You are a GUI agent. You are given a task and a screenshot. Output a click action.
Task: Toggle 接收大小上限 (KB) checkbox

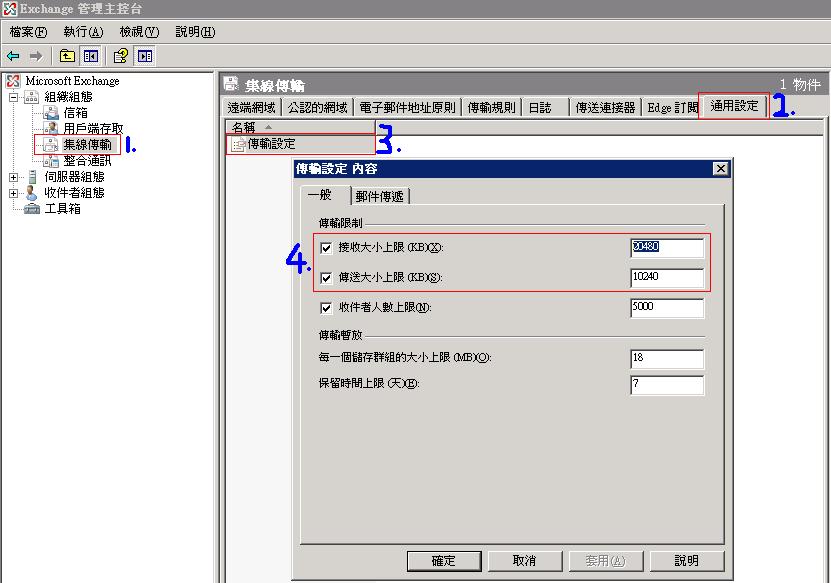coord(326,248)
